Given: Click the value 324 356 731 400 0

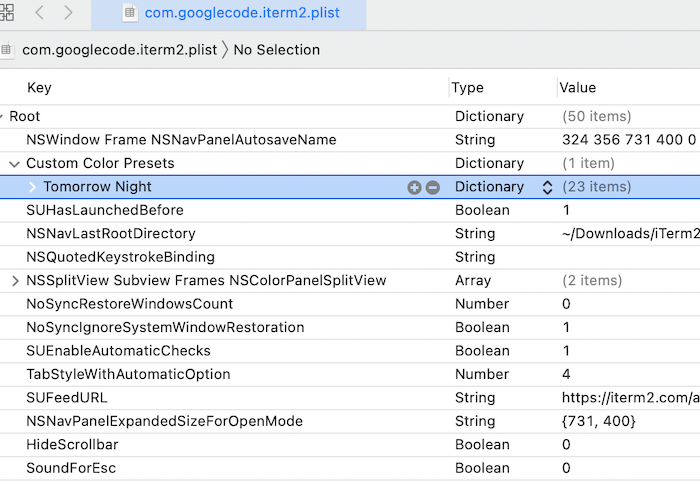Looking at the screenshot, I should click(629, 140).
